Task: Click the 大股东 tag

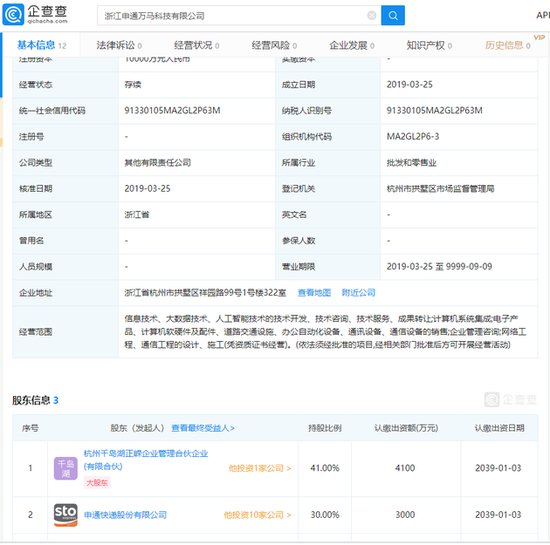Action: point(97,483)
